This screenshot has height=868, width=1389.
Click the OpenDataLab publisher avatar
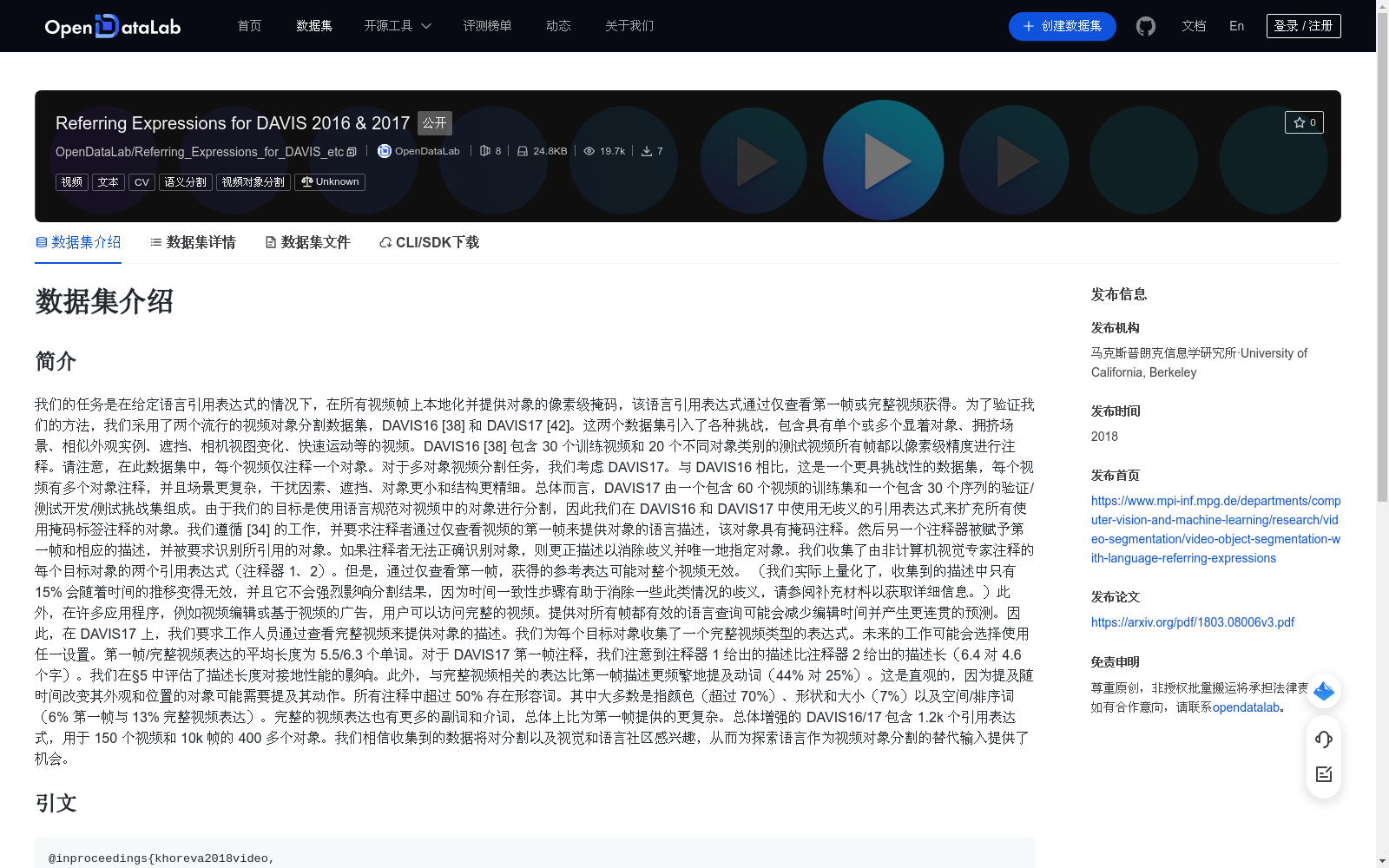pyautogui.click(x=385, y=151)
